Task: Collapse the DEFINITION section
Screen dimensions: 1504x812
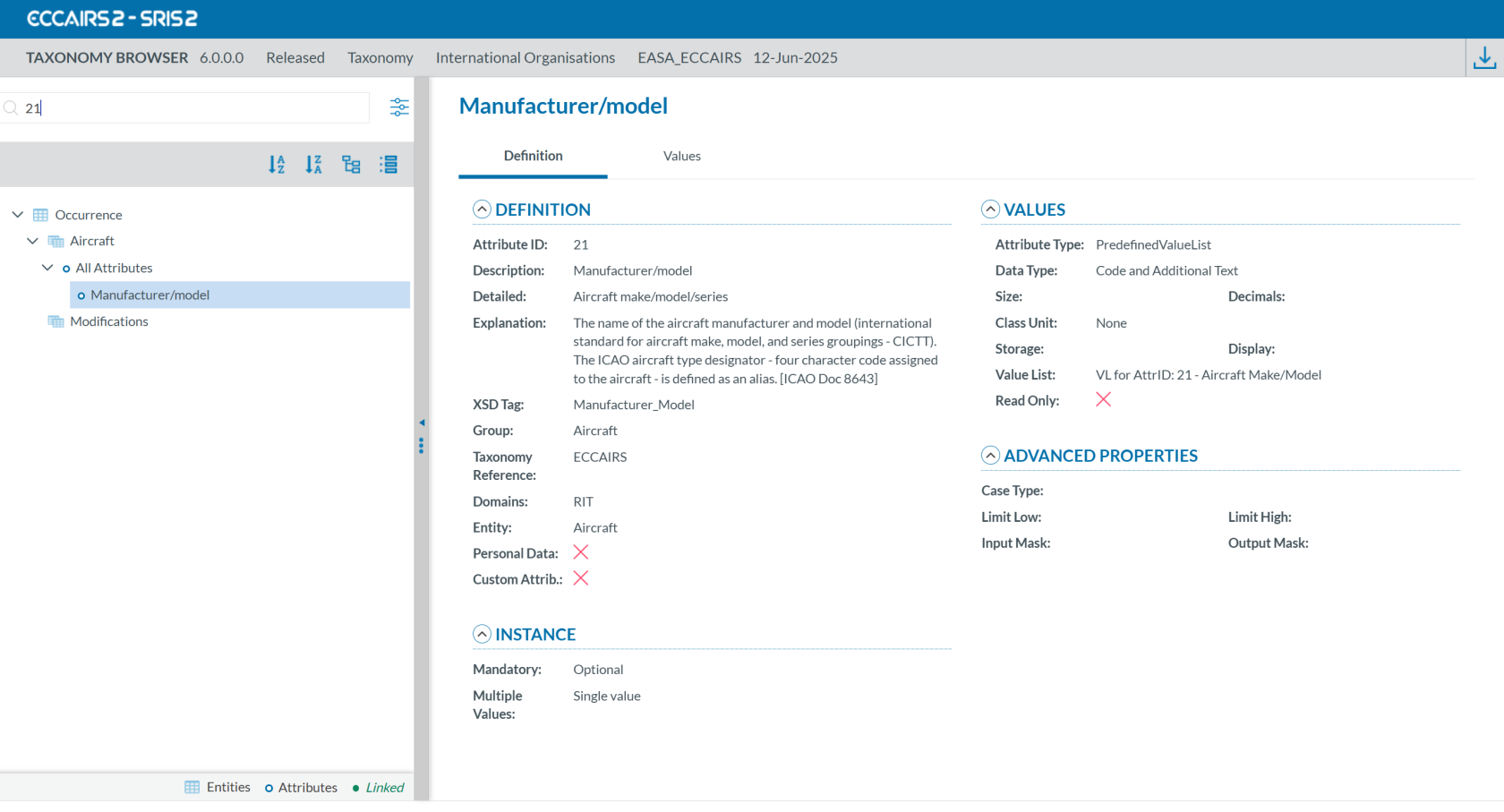Action: (482, 209)
